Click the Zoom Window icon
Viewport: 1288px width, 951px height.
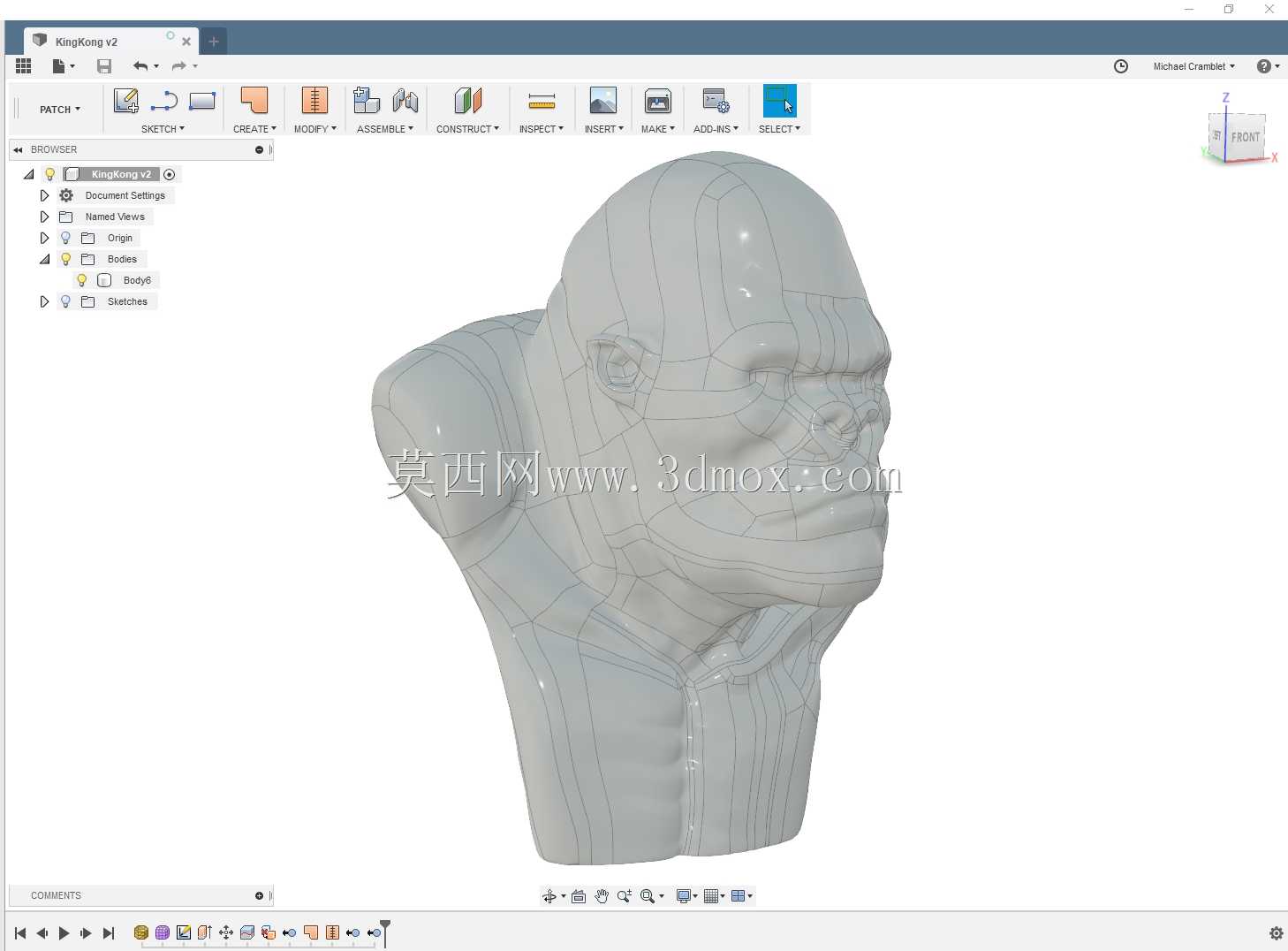(648, 896)
